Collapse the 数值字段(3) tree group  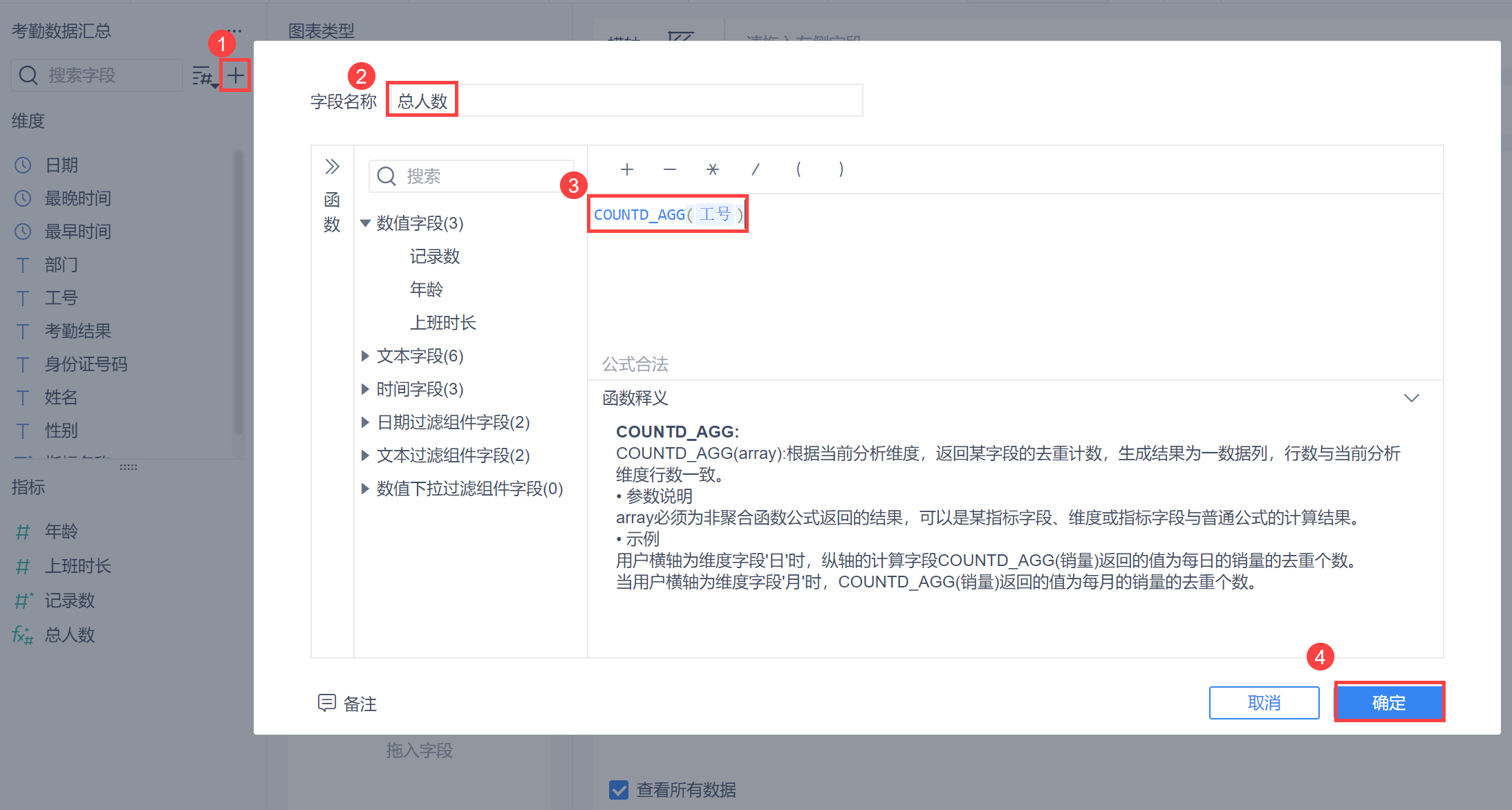[x=366, y=223]
